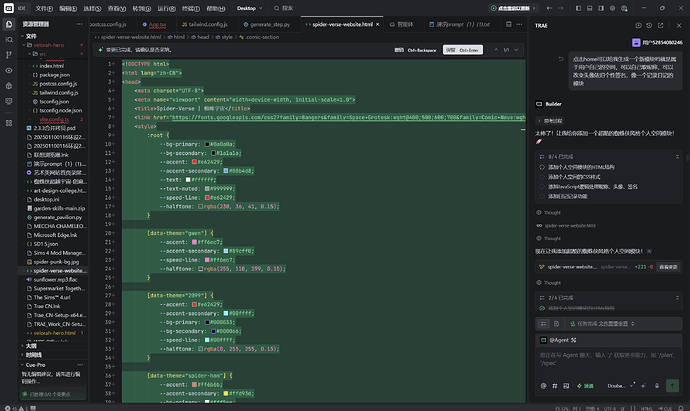Click the keep changes Ctrl+Enter button
The image size is (690, 411).
(462, 50)
